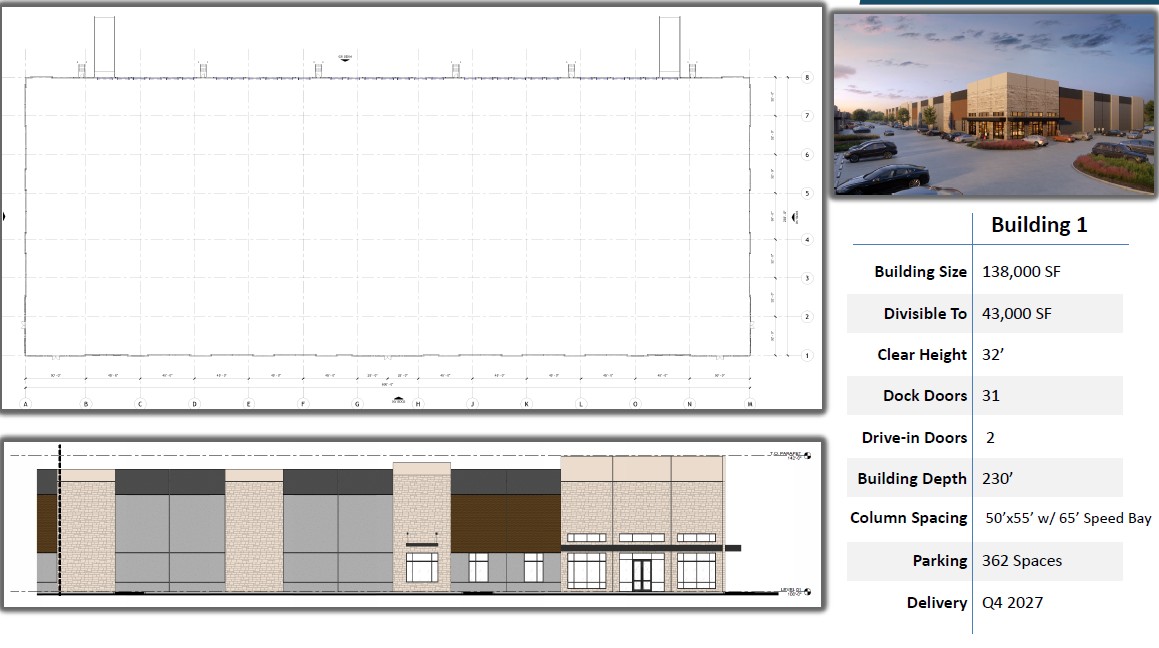
Task: Click the 362 Spaces parking value
Action: tap(1021, 561)
